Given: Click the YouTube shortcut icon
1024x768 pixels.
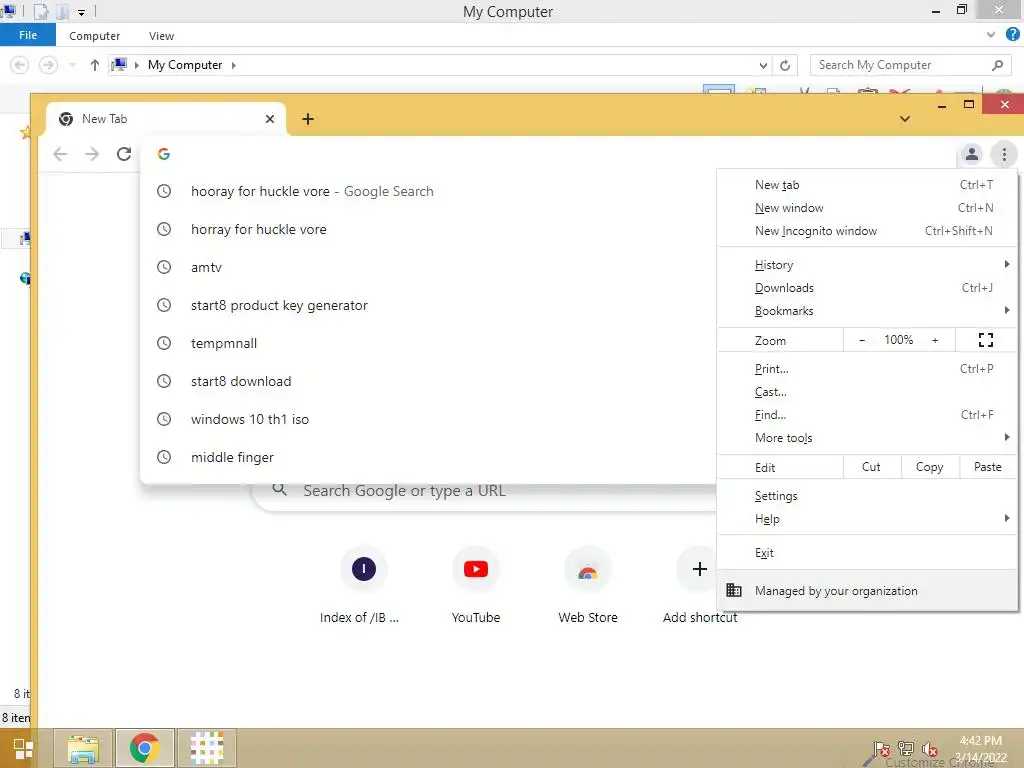Looking at the screenshot, I should tap(475, 569).
